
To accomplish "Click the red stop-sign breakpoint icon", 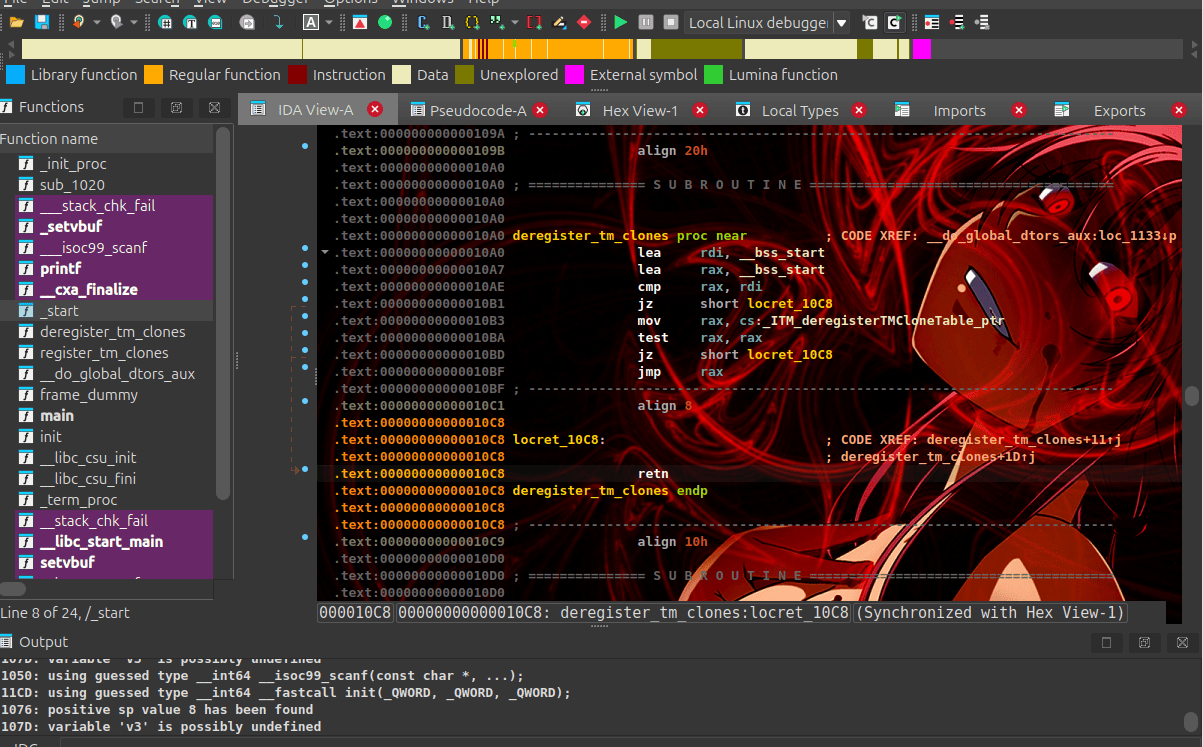I will point(585,22).
